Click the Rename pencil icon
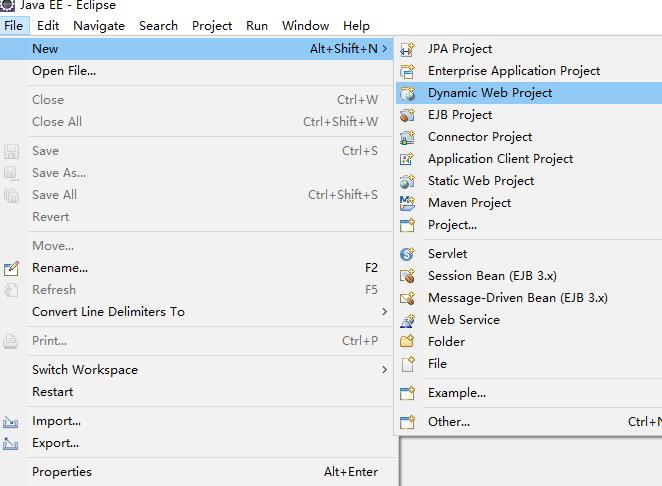This screenshot has height=486, width=662. (11, 268)
